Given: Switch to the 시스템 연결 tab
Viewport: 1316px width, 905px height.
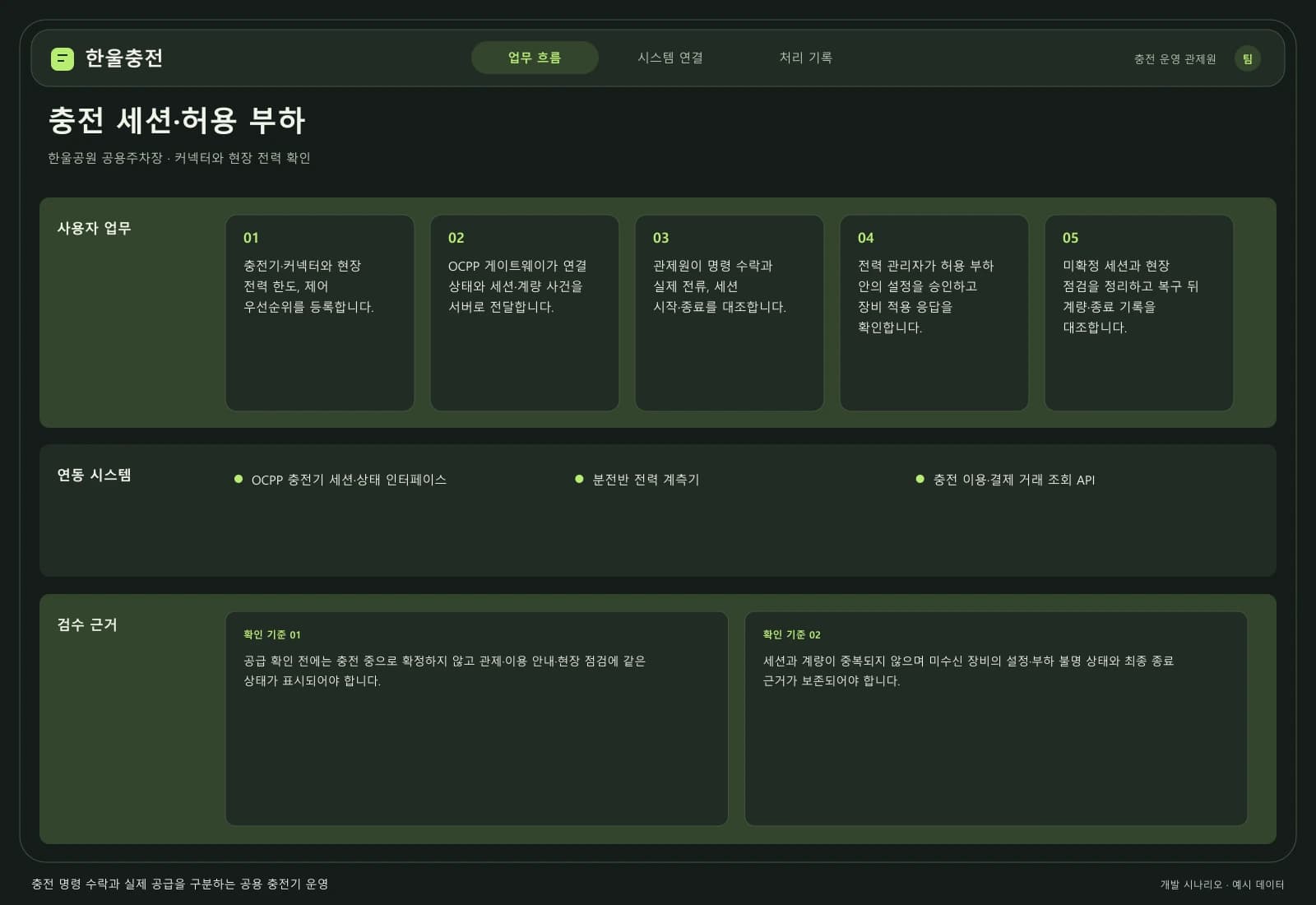Looking at the screenshot, I should click(x=670, y=58).
